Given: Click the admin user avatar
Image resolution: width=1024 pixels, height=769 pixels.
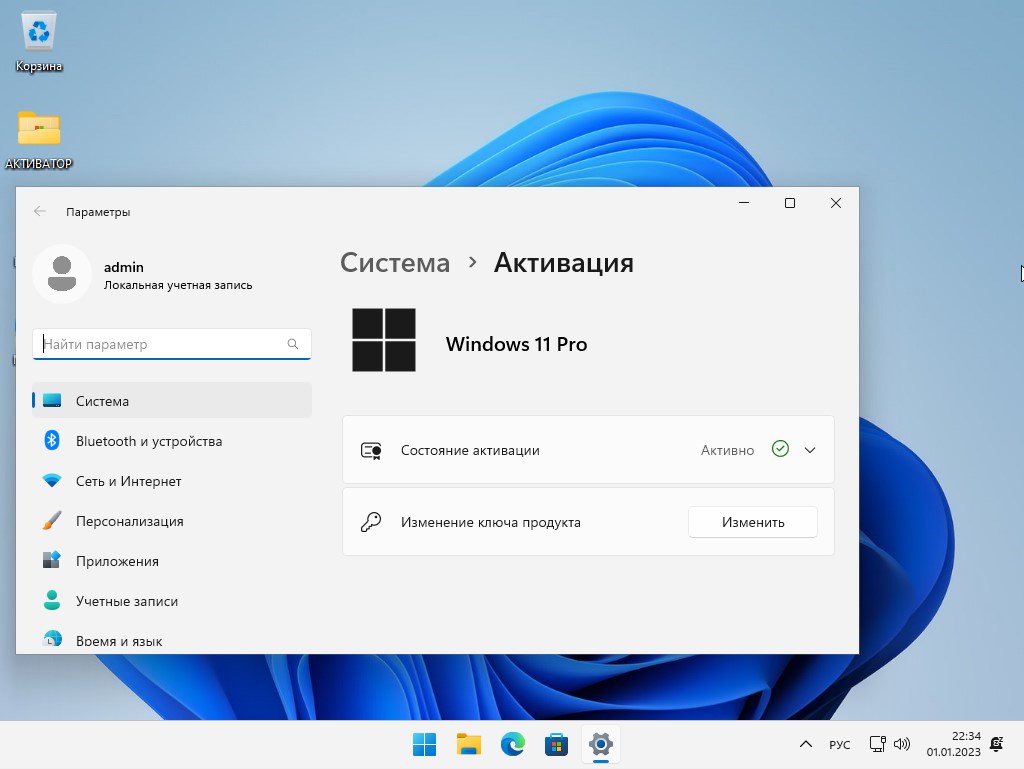Looking at the screenshot, I should (x=62, y=274).
